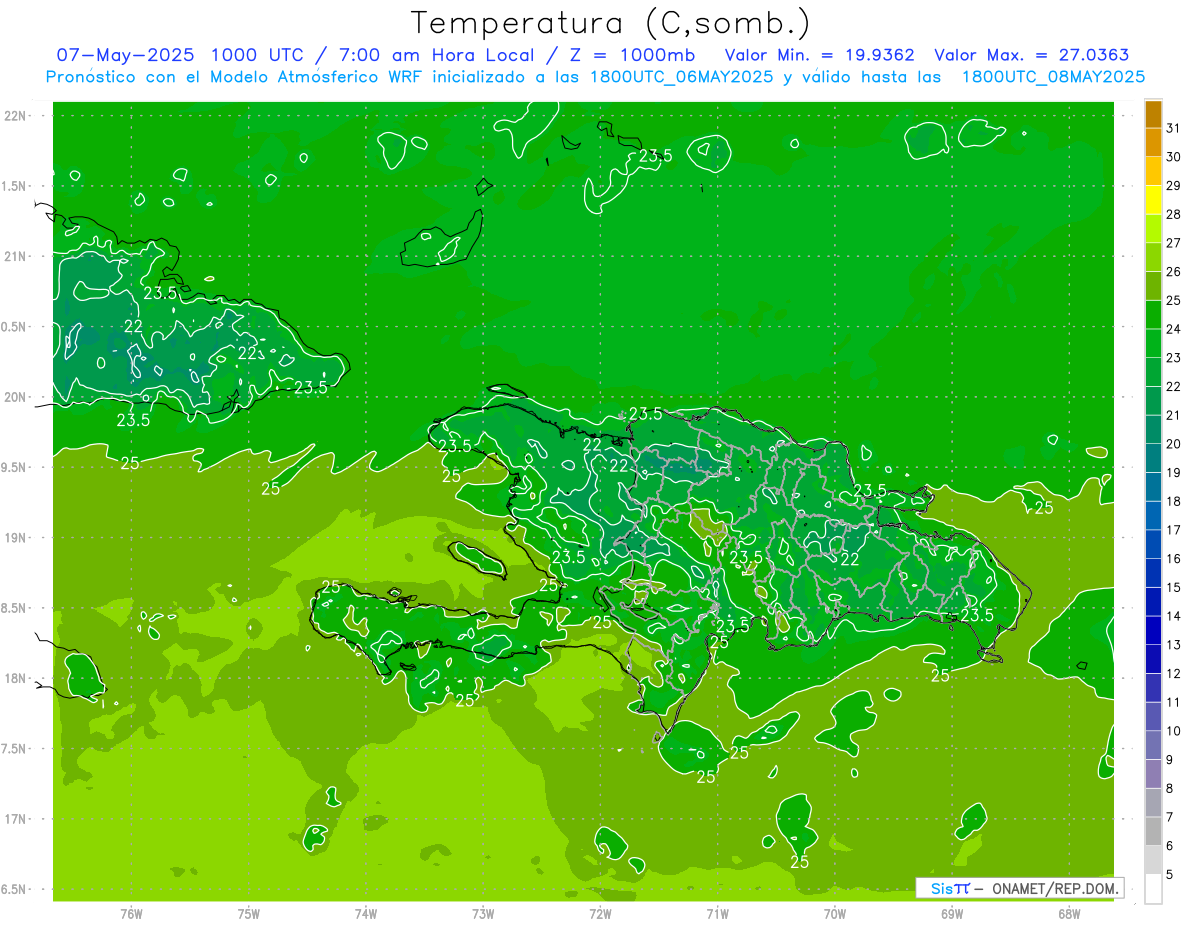
Task: Click the "Valor Min. = 19.9362" value
Action: (x=819, y=55)
